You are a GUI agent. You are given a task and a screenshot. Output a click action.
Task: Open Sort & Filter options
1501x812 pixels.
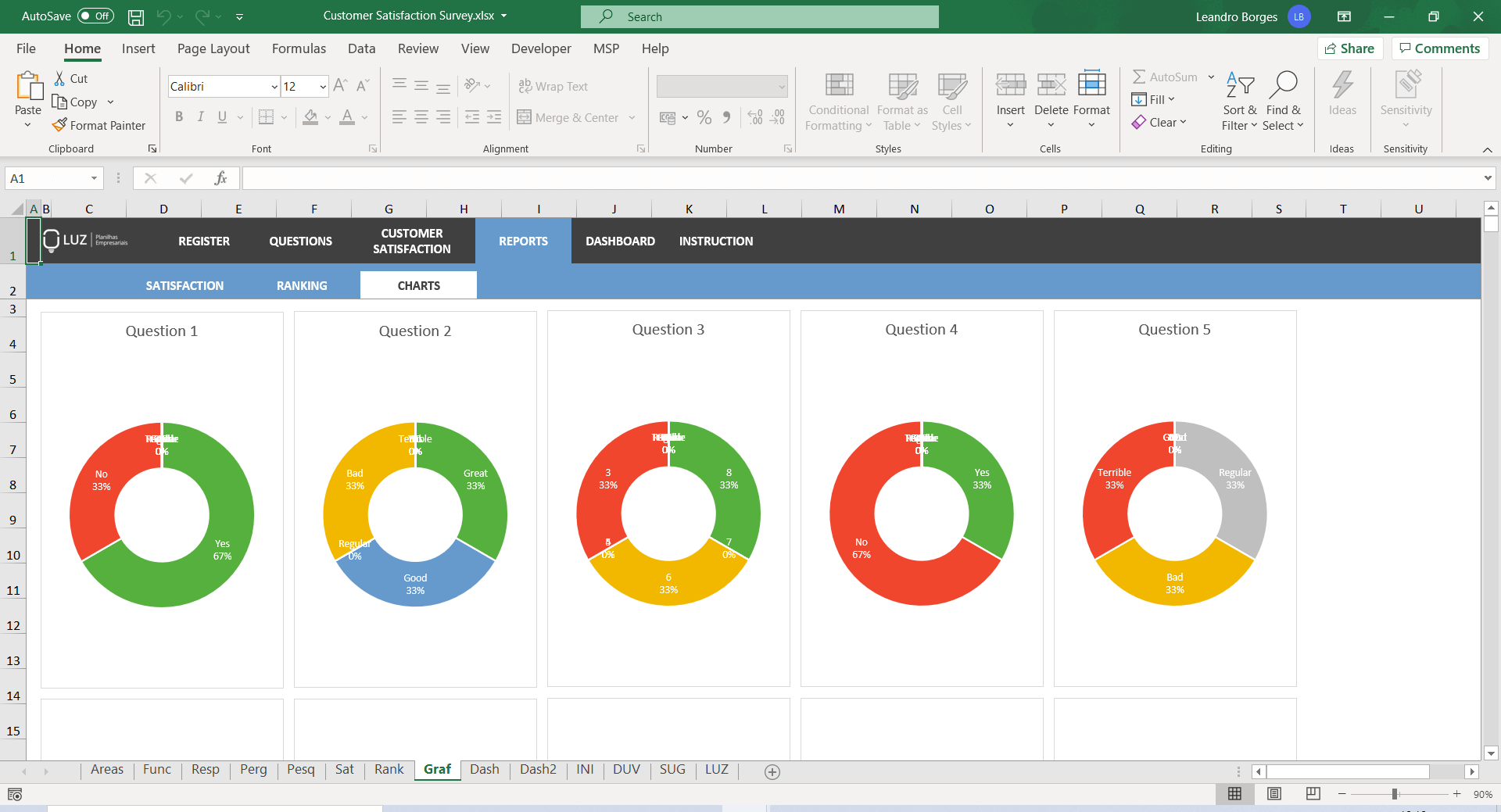[1239, 100]
